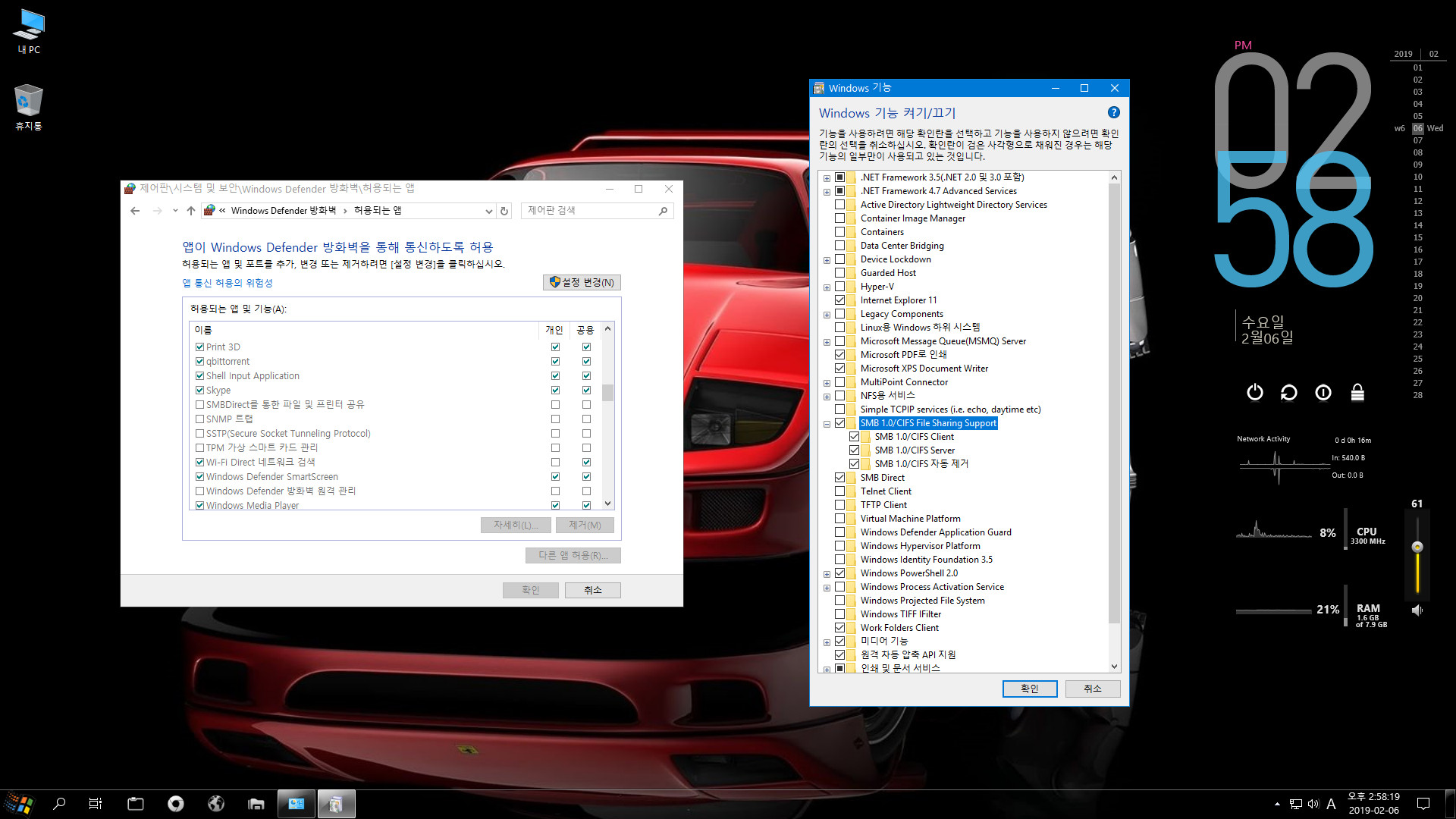Adjust the yellow volume slider knob
Screen dimensions: 1456x819
(1417, 547)
